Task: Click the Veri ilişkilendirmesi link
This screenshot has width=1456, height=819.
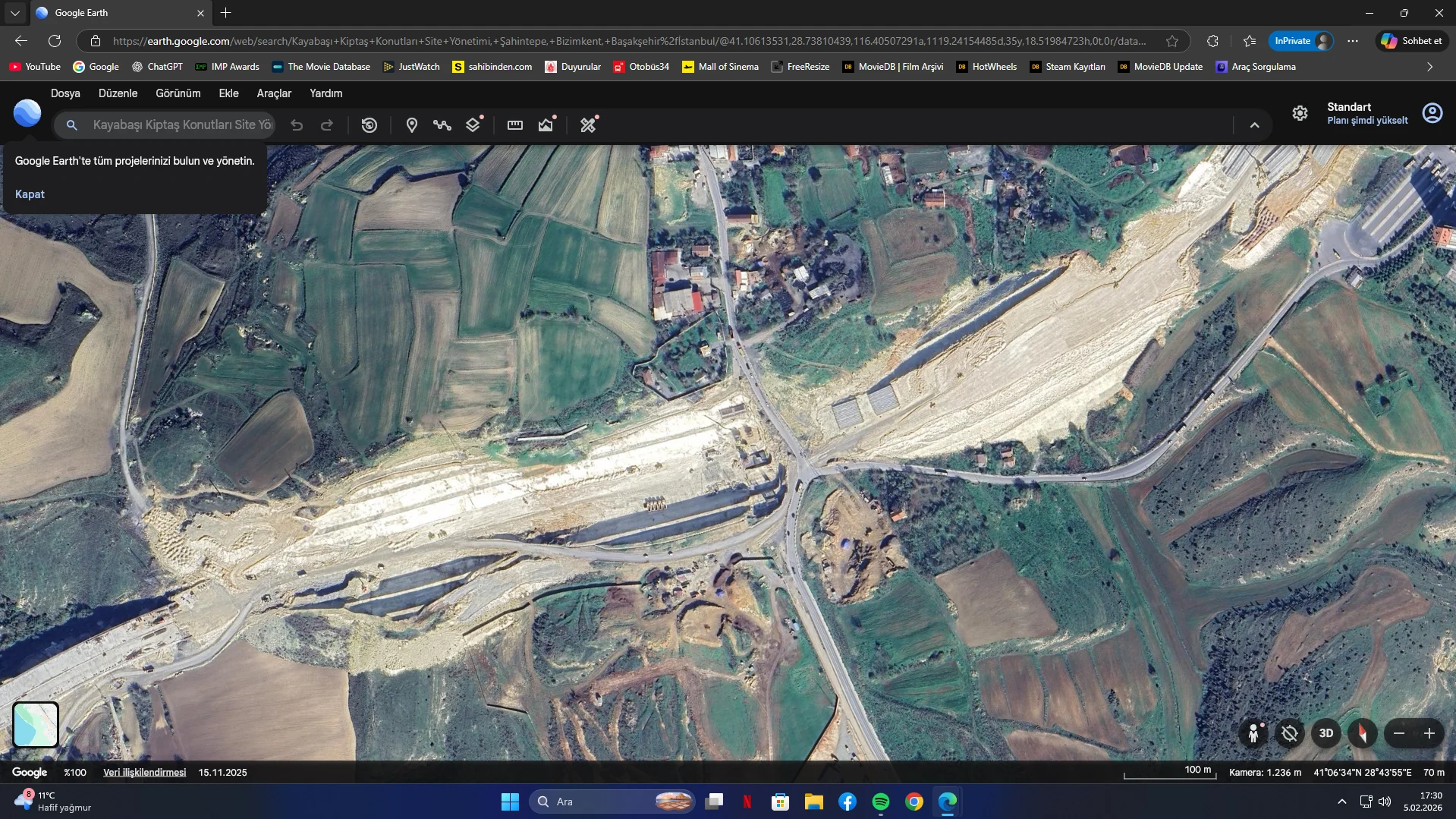Action: [x=144, y=772]
